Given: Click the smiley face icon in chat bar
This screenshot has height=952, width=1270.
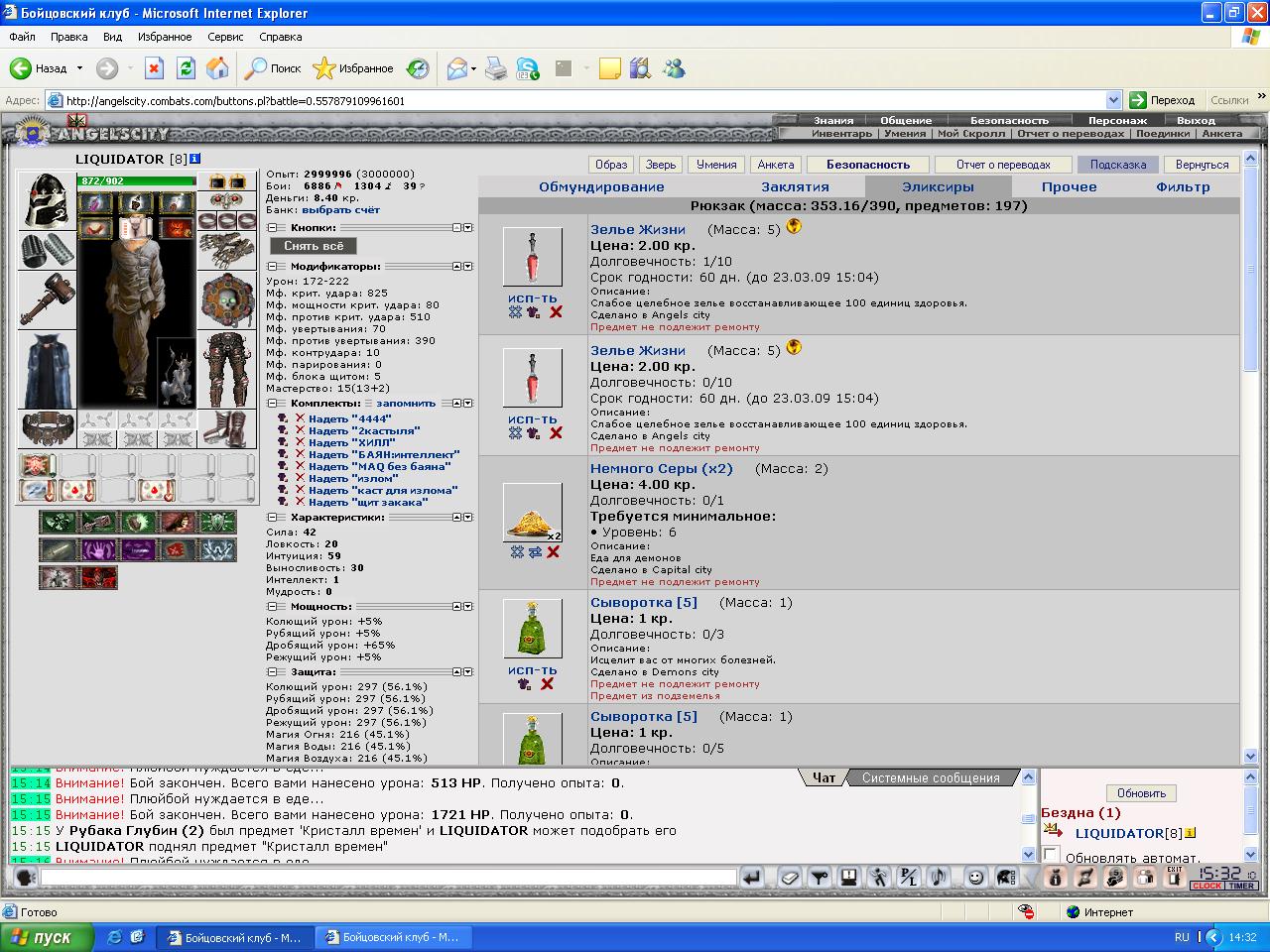Looking at the screenshot, I should (x=975, y=878).
